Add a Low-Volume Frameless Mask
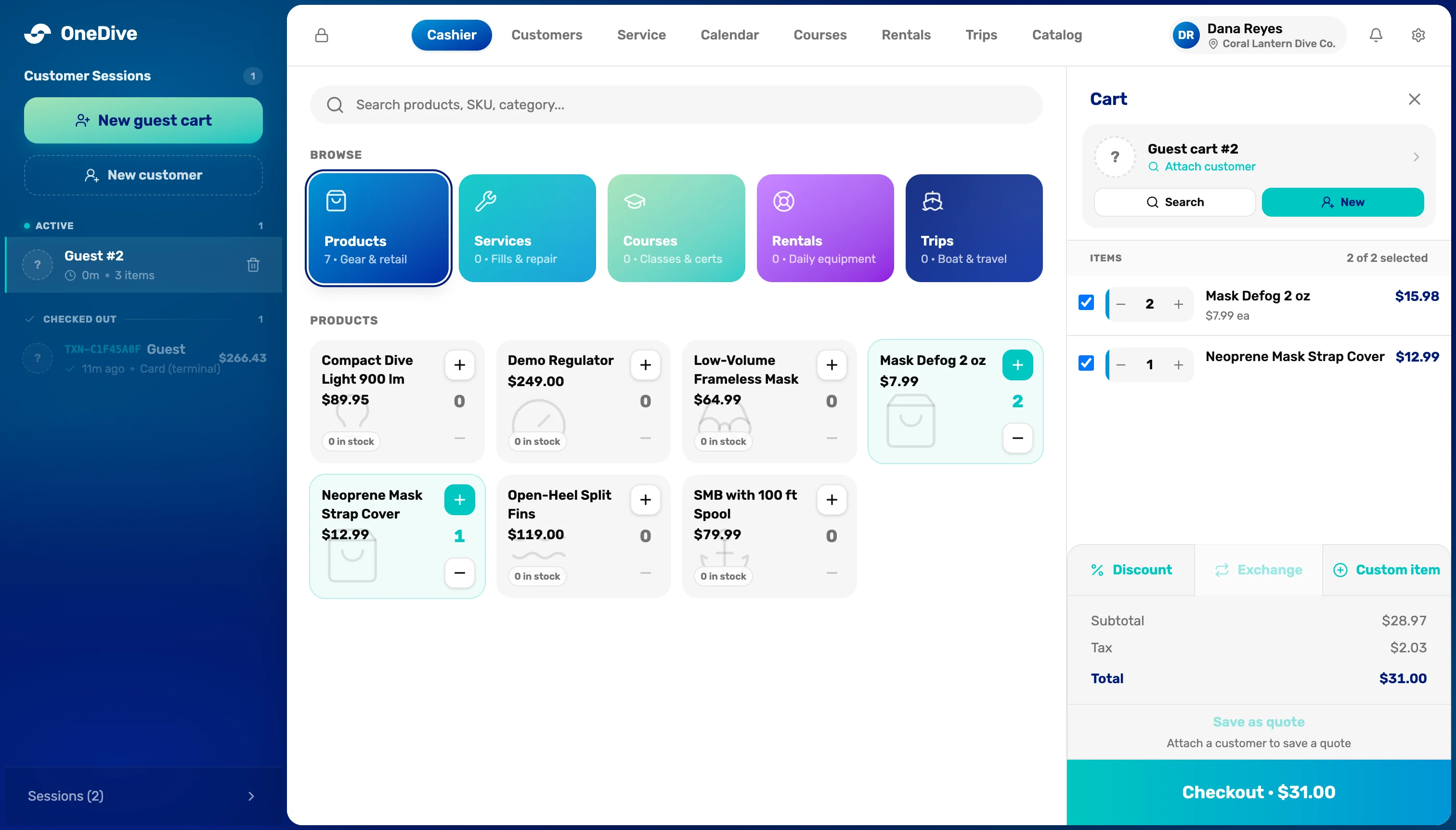 point(832,365)
